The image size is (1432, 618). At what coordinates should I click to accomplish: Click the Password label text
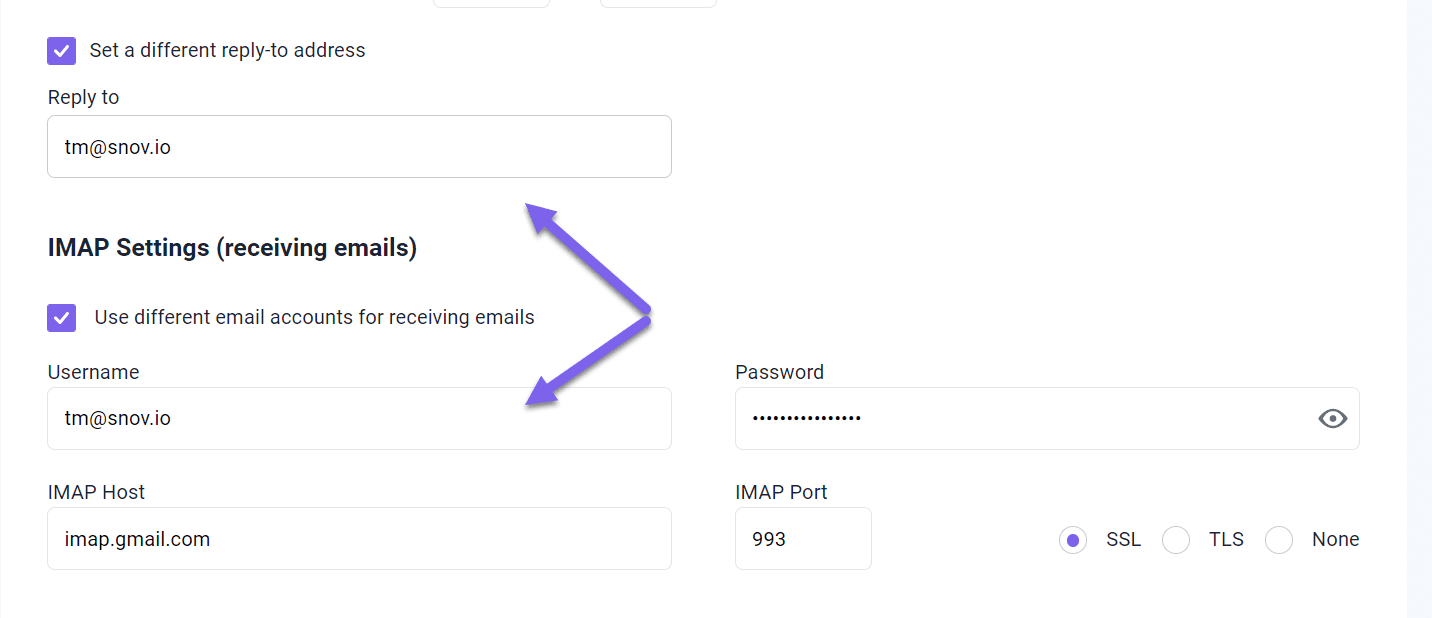780,371
